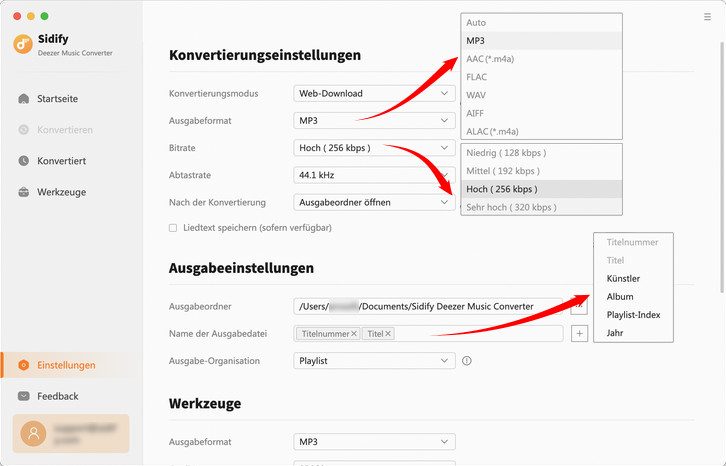Pick Titelnummer in the tag list

(x=633, y=242)
